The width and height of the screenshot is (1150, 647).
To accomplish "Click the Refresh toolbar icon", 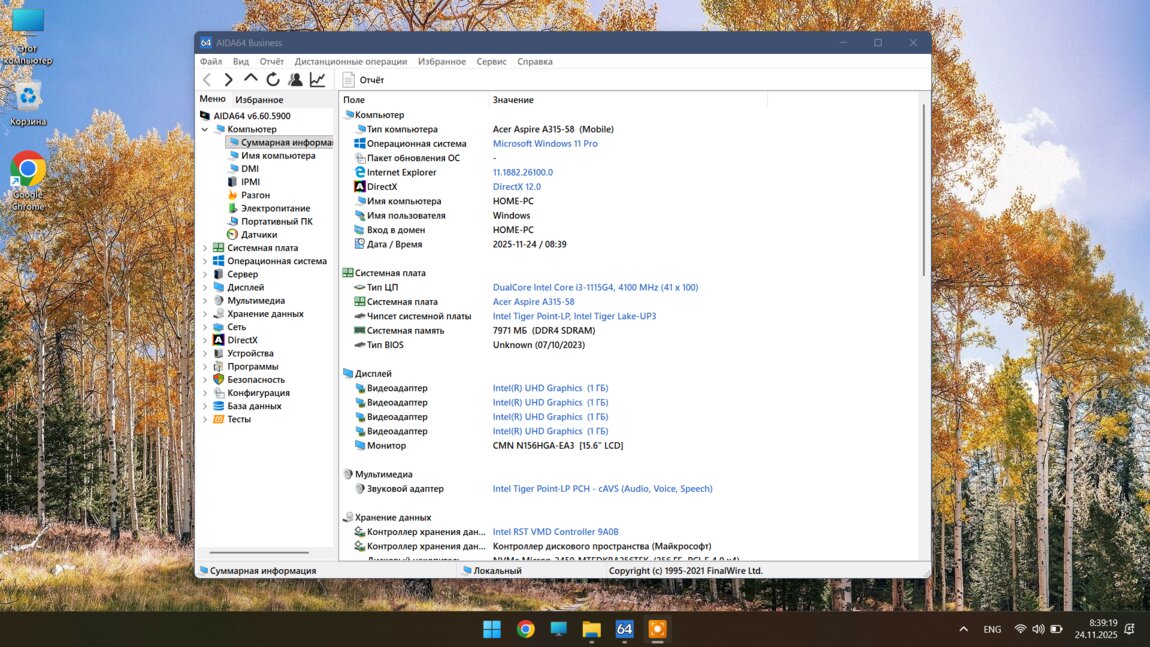I will pyautogui.click(x=273, y=80).
